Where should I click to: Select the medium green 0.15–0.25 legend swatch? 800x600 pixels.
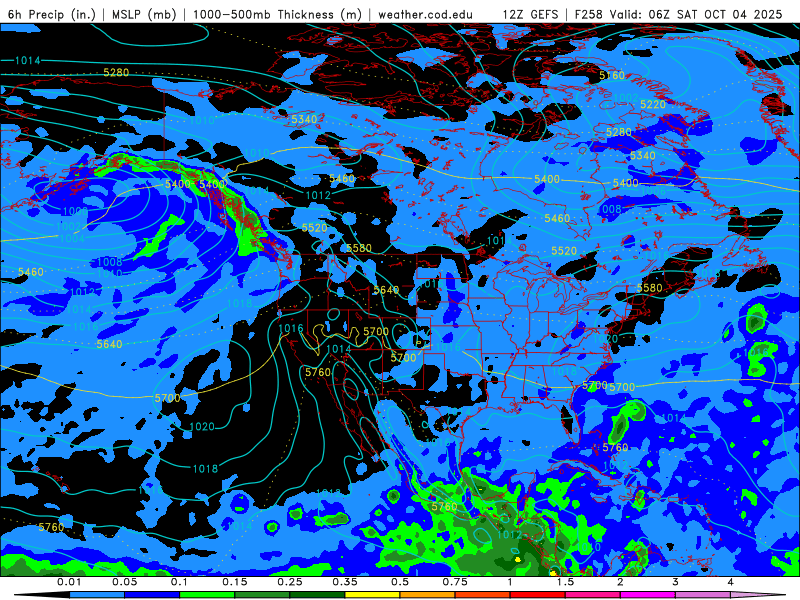pos(262,595)
